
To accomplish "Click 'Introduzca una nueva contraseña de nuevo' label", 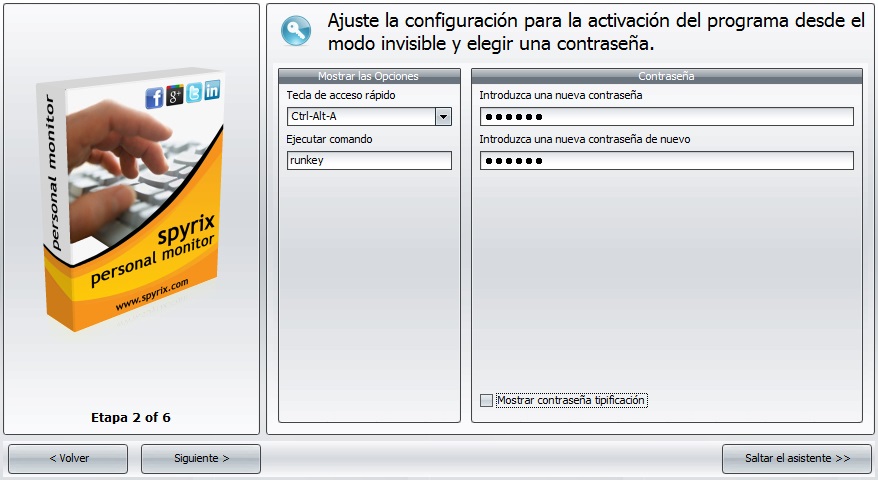I will tap(585, 139).
